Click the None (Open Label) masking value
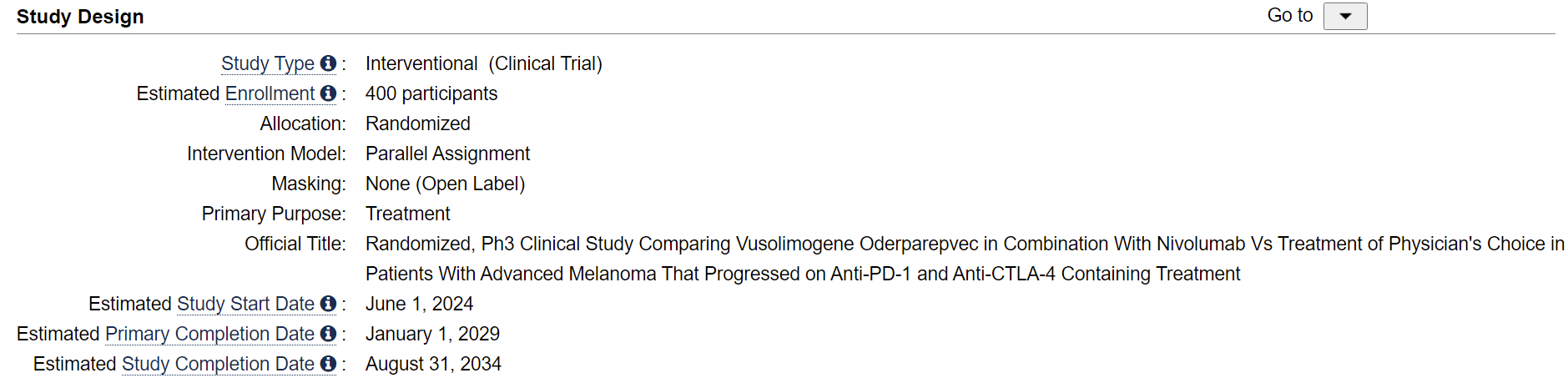Screen dimensions: 1568x383 445,184
